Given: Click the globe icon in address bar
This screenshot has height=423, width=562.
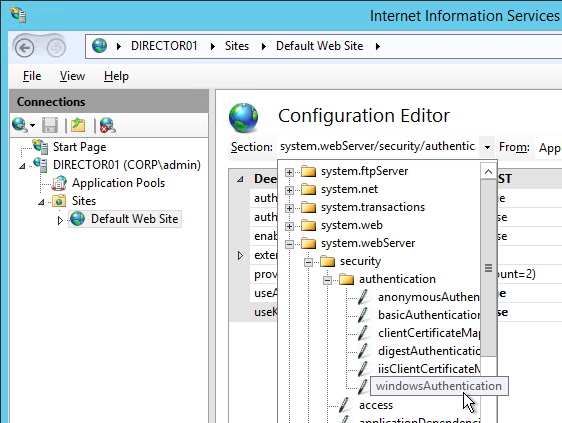Looking at the screenshot, I should coord(99,46).
